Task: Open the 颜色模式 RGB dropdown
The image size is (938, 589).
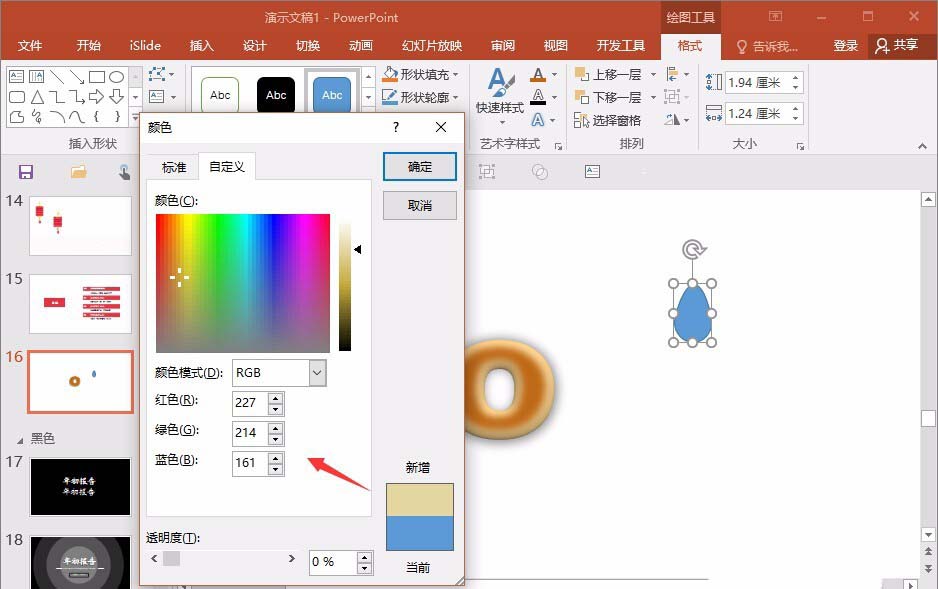Action: (316, 372)
